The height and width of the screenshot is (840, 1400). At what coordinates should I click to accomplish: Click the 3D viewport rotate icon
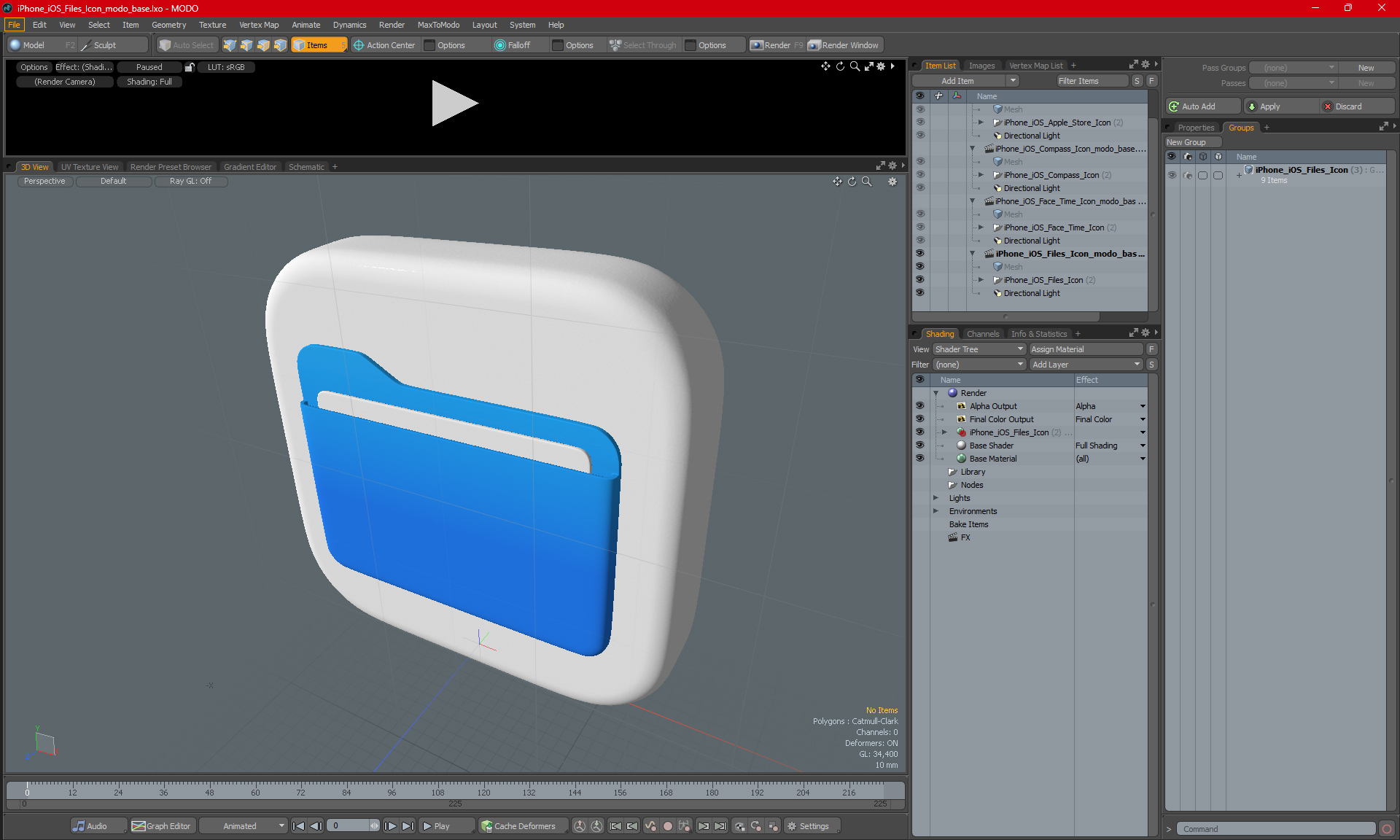(x=852, y=182)
